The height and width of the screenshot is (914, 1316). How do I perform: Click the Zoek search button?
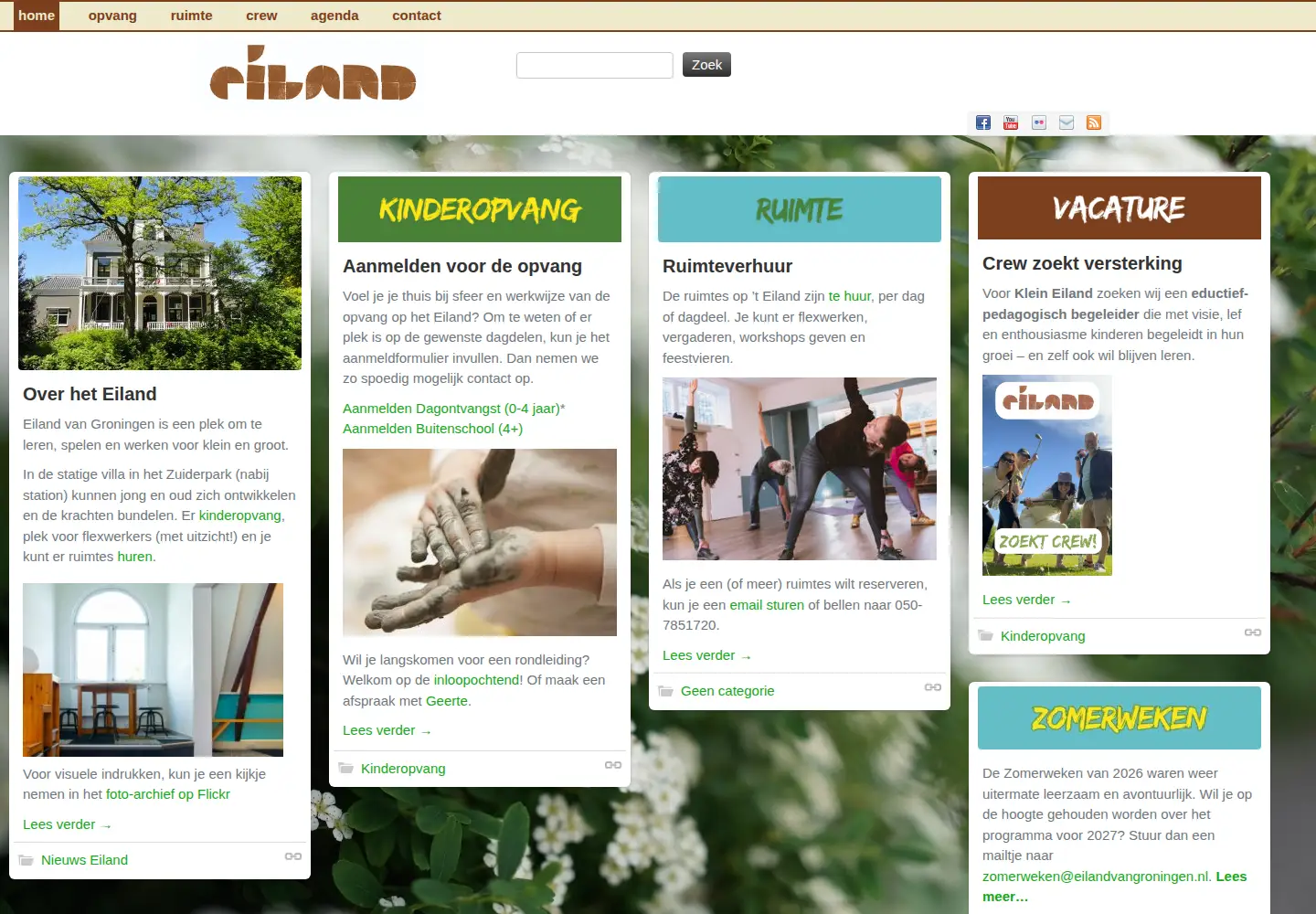tap(706, 65)
